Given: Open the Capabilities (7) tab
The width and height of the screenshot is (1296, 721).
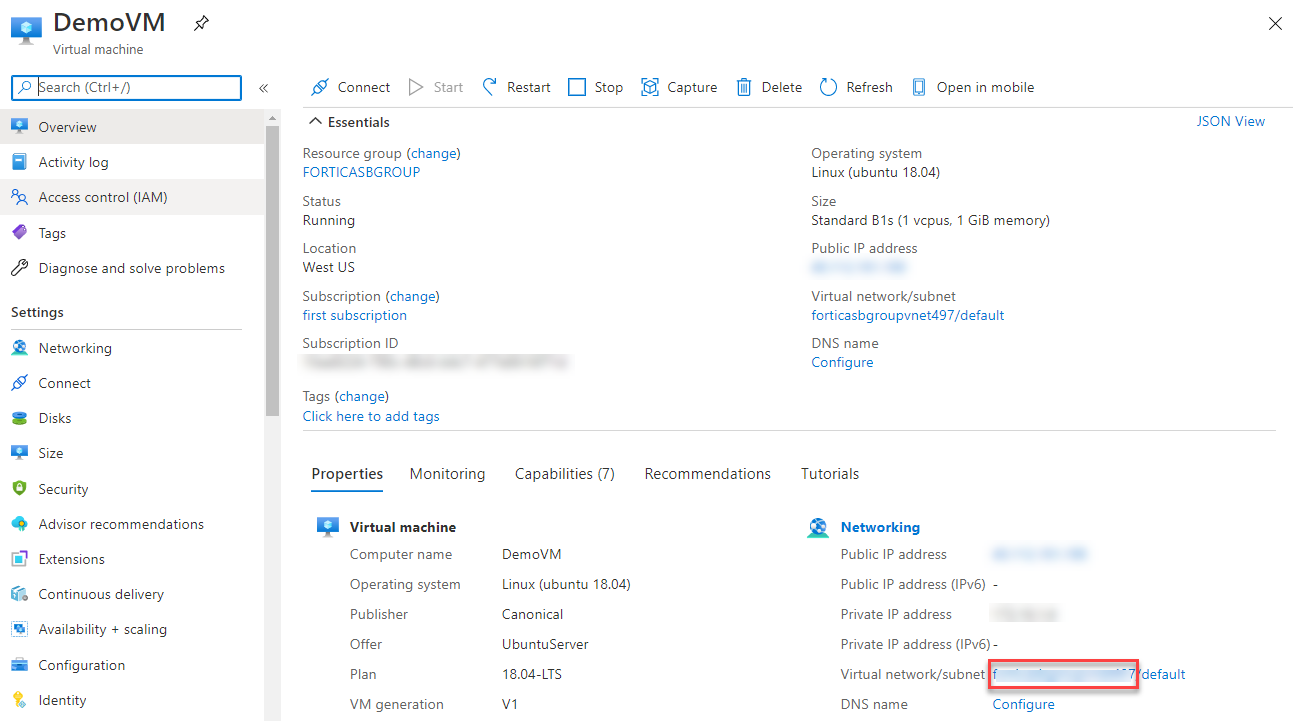Looking at the screenshot, I should [x=564, y=474].
